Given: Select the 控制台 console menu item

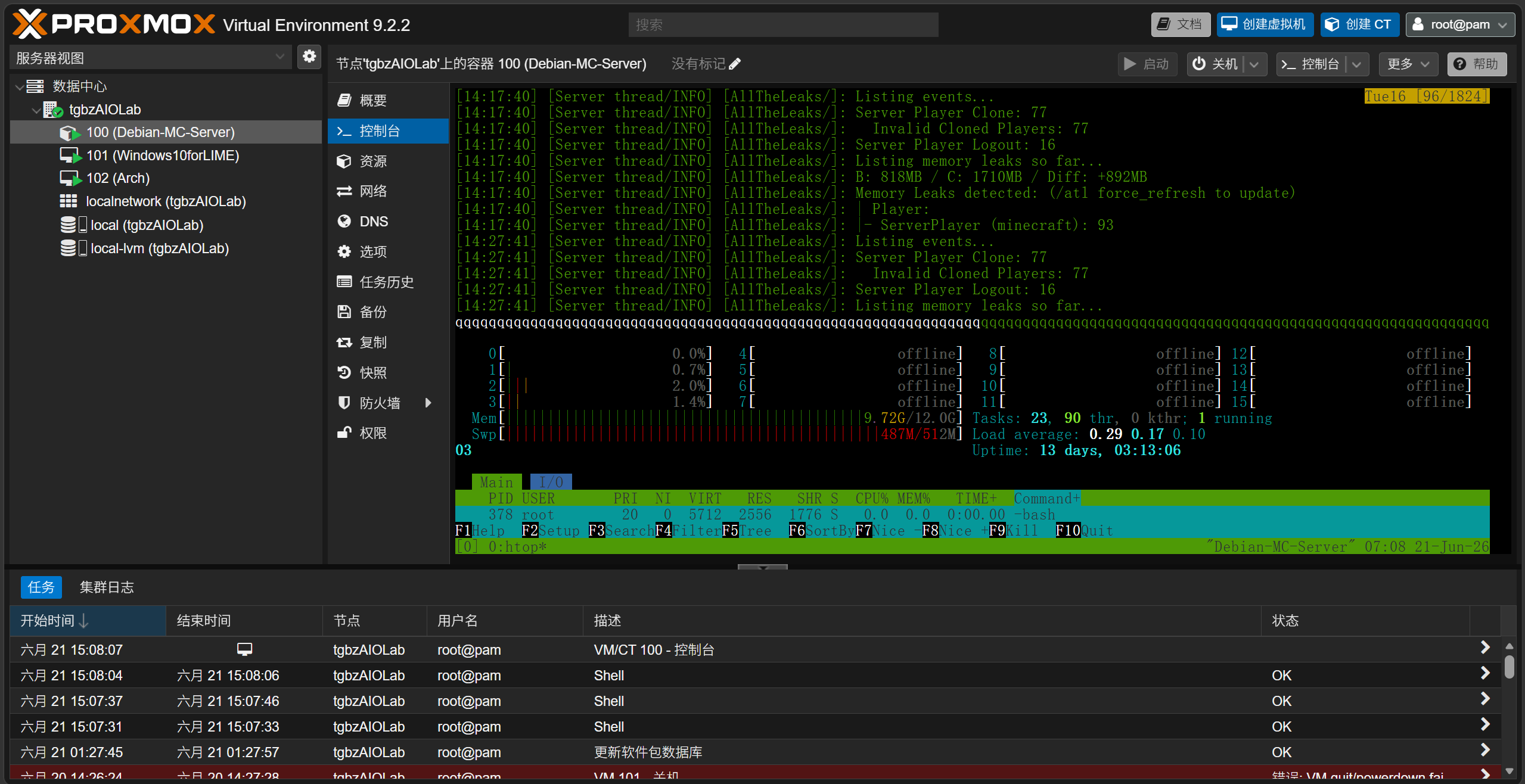Looking at the screenshot, I should pos(388,131).
